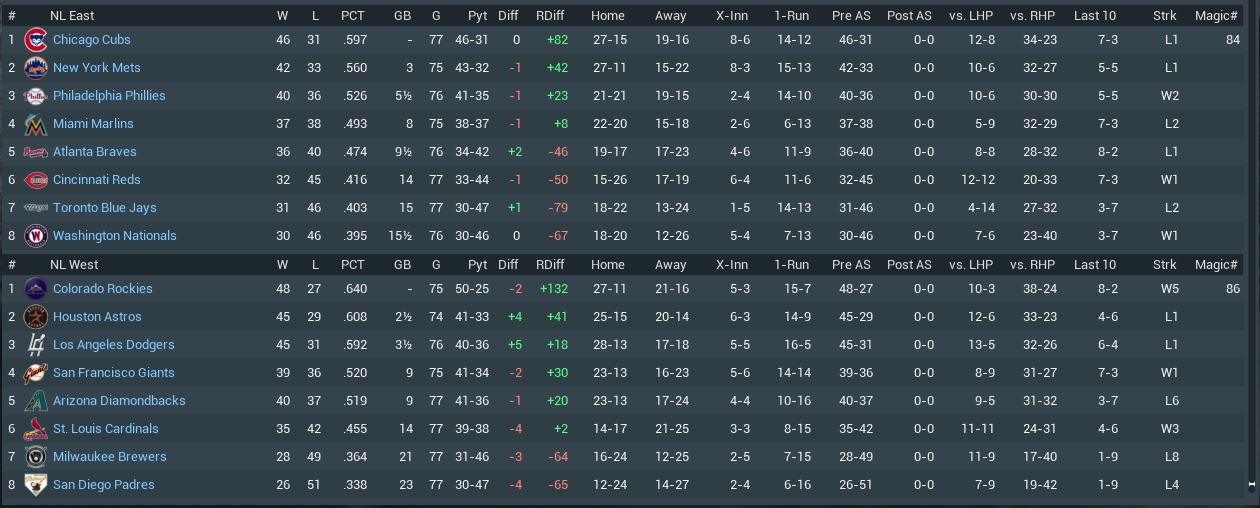Click the Houston Astros logo icon
The image size is (1260, 508).
coord(35,317)
